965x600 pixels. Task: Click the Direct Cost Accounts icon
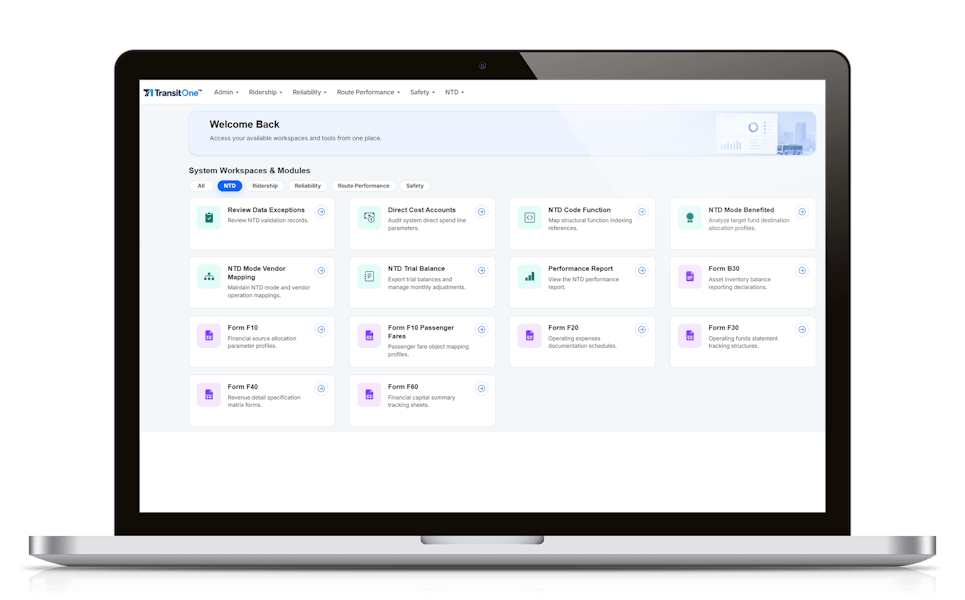coord(369,218)
